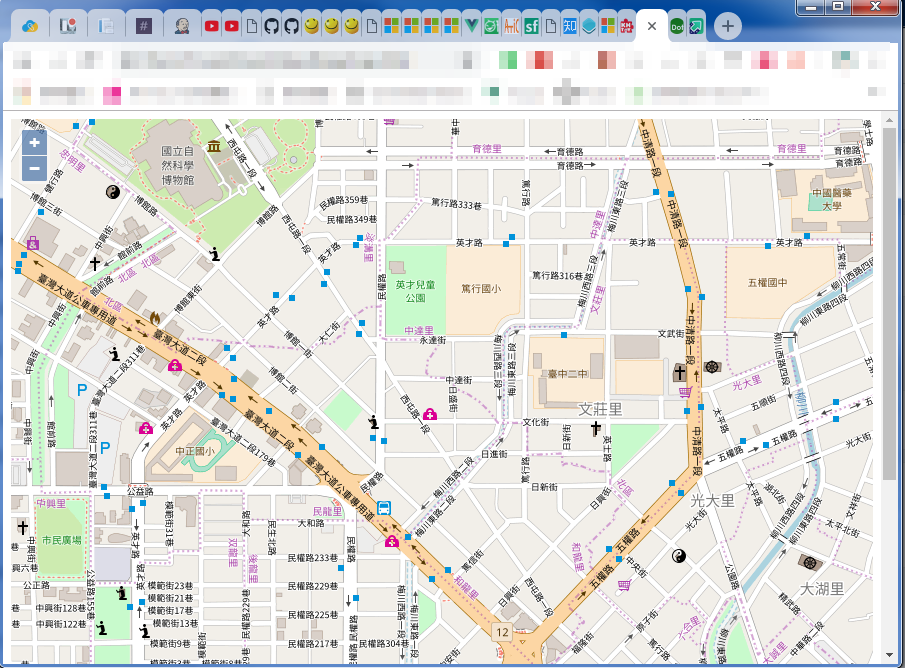Click the route 12 highway shield

coord(502,632)
